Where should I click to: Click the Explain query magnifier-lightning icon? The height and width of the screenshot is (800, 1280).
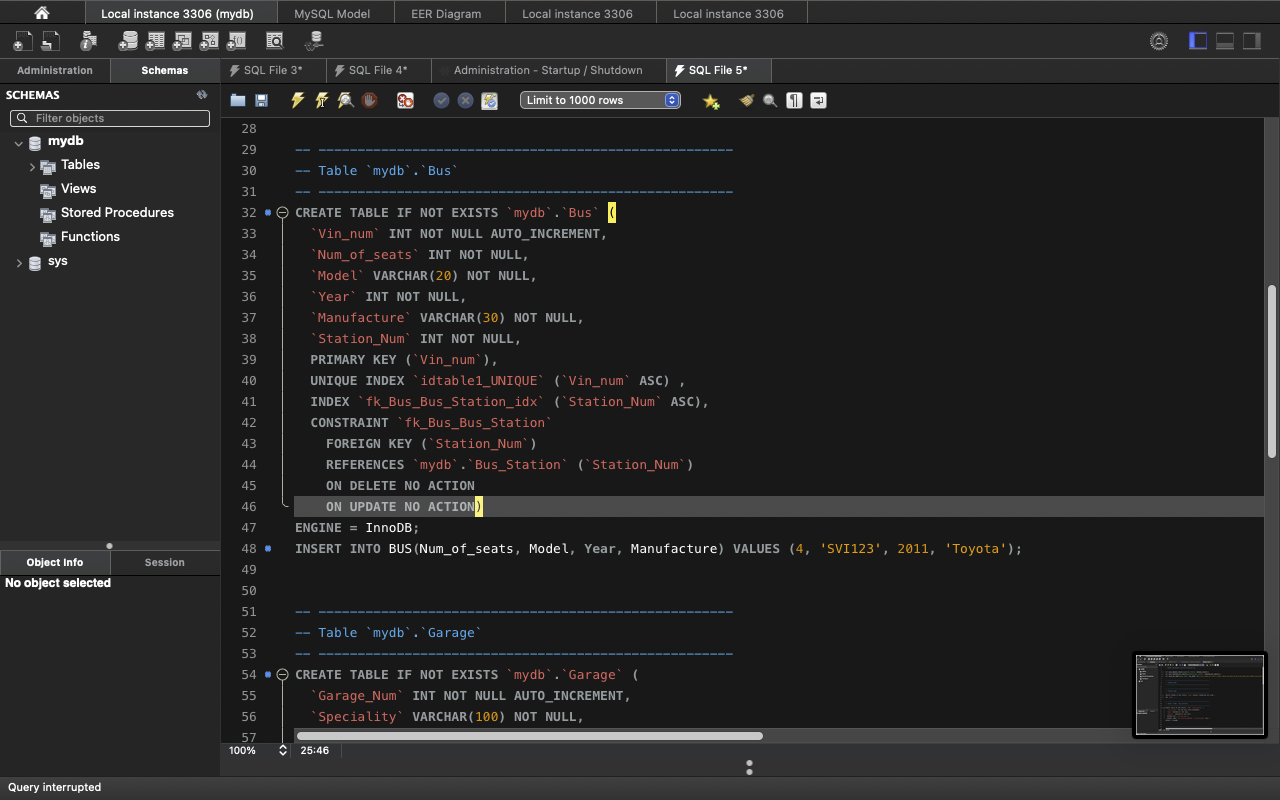(345, 100)
